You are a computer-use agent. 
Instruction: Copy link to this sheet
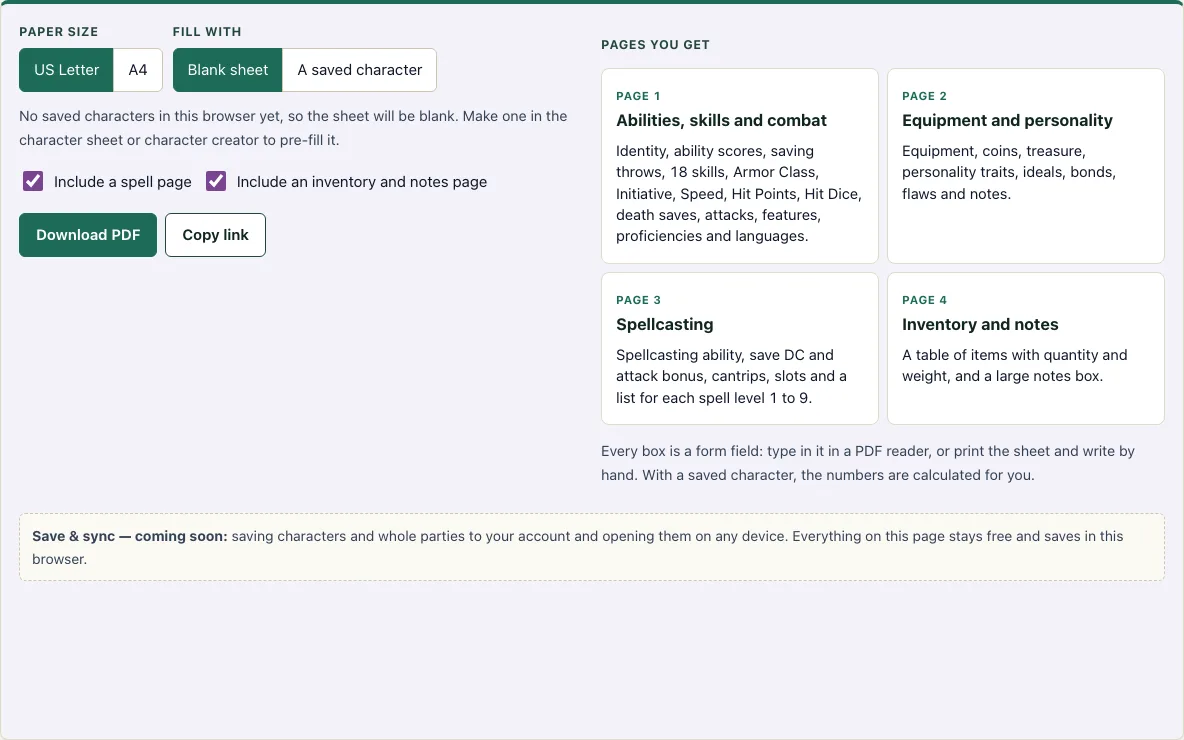215,235
